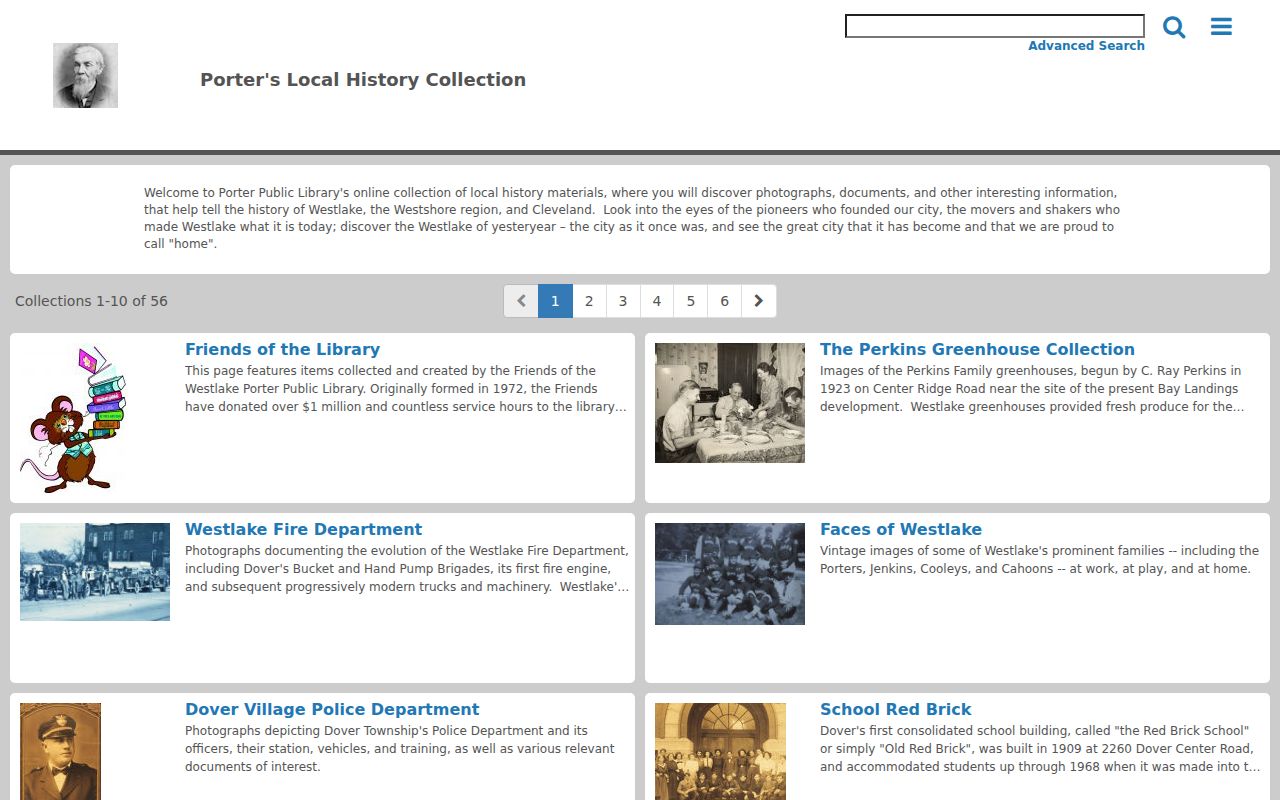Click the Friends of the Library description text
The image size is (1280, 800).
406,389
